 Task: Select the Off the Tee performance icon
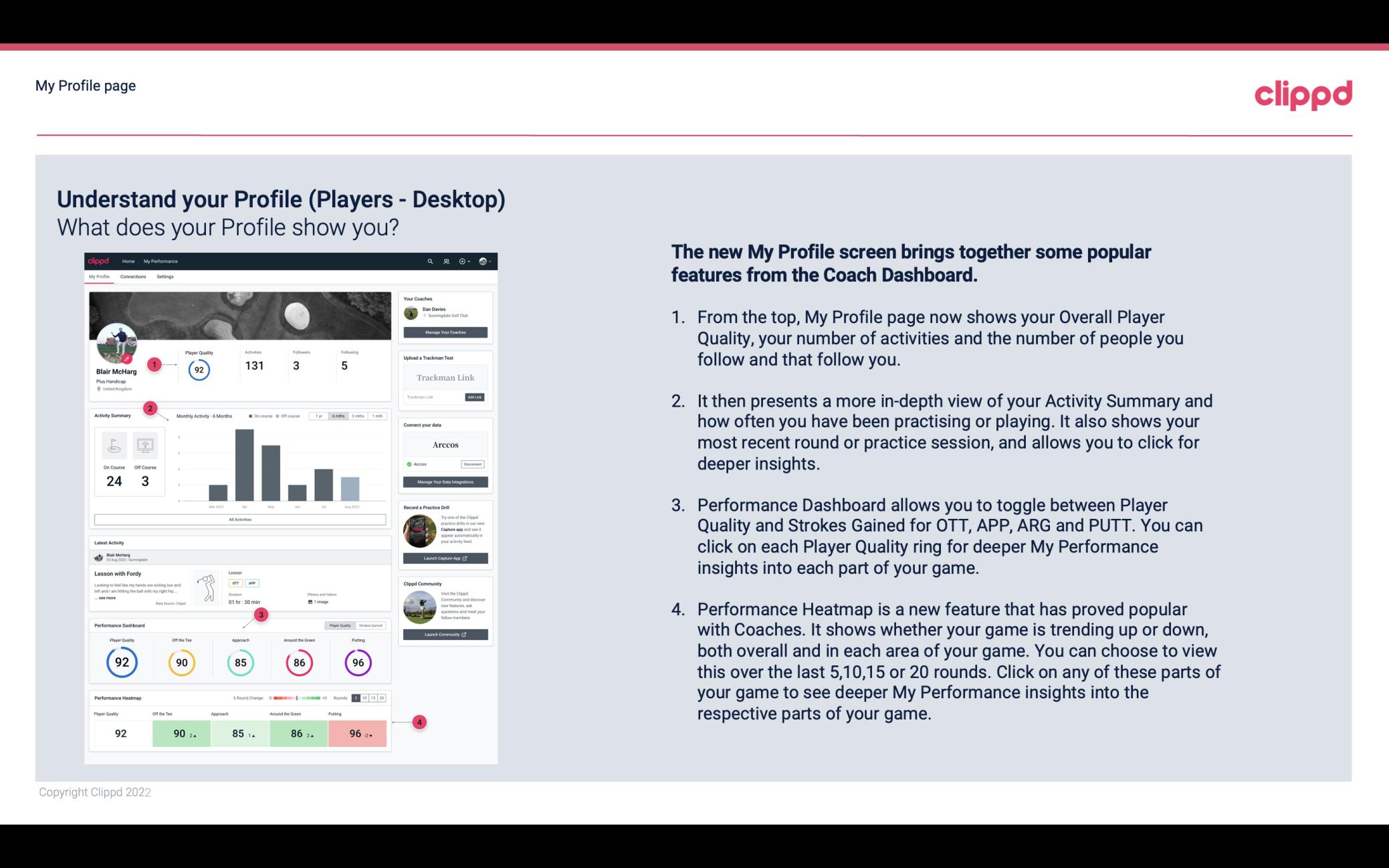181,662
